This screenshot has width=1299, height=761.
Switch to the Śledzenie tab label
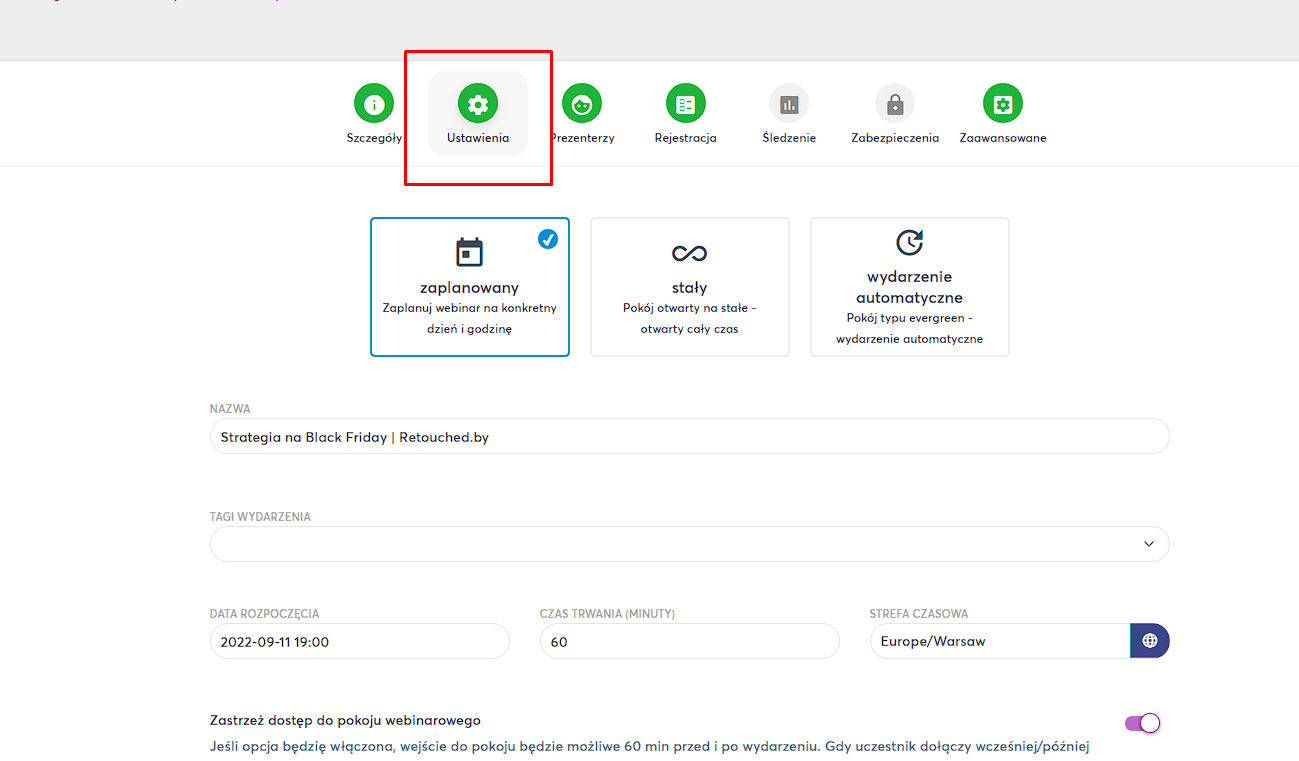click(x=789, y=138)
